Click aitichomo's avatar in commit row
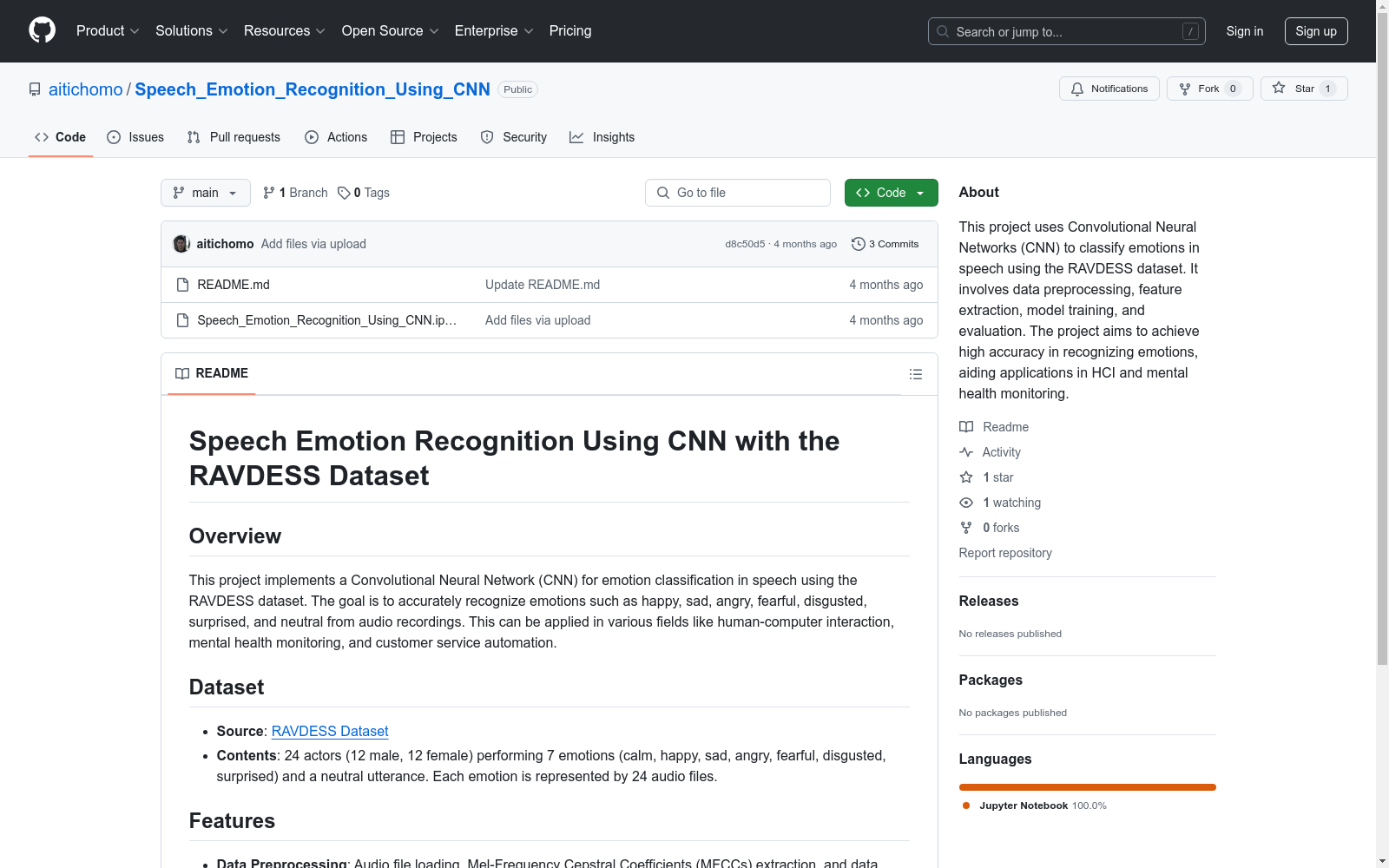This screenshot has width=1389, height=868. pyautogui.click(x=181, y=244)
